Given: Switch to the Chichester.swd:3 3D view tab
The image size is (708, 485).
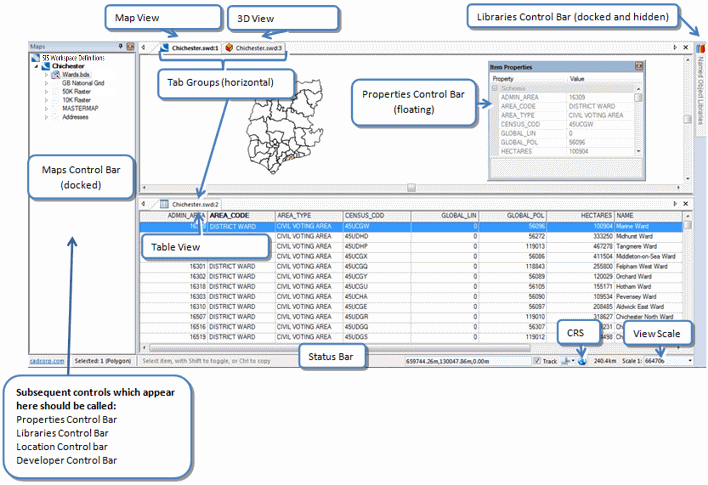Looking at the screenshot, I should click(254, 48).
